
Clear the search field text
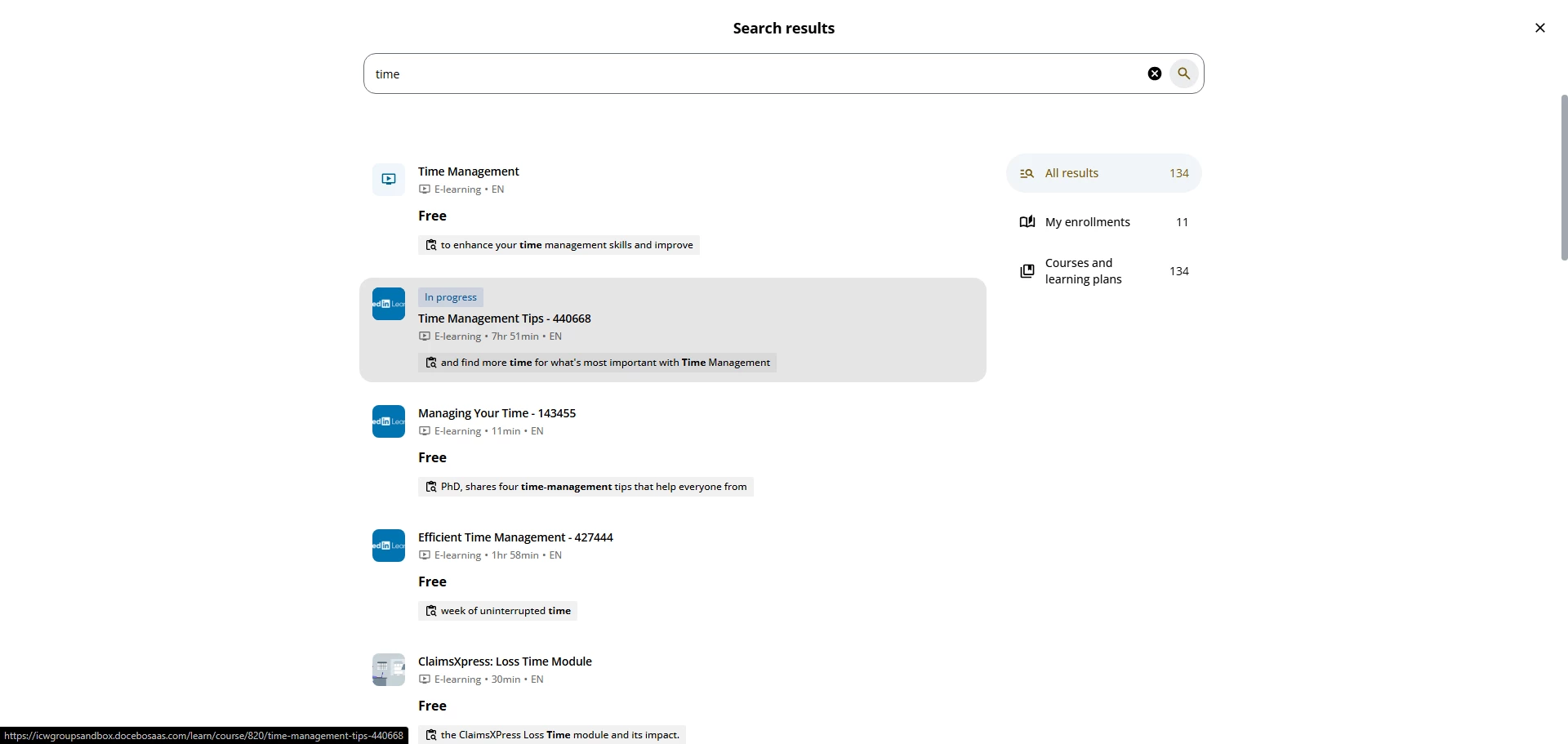[1154, 74]
